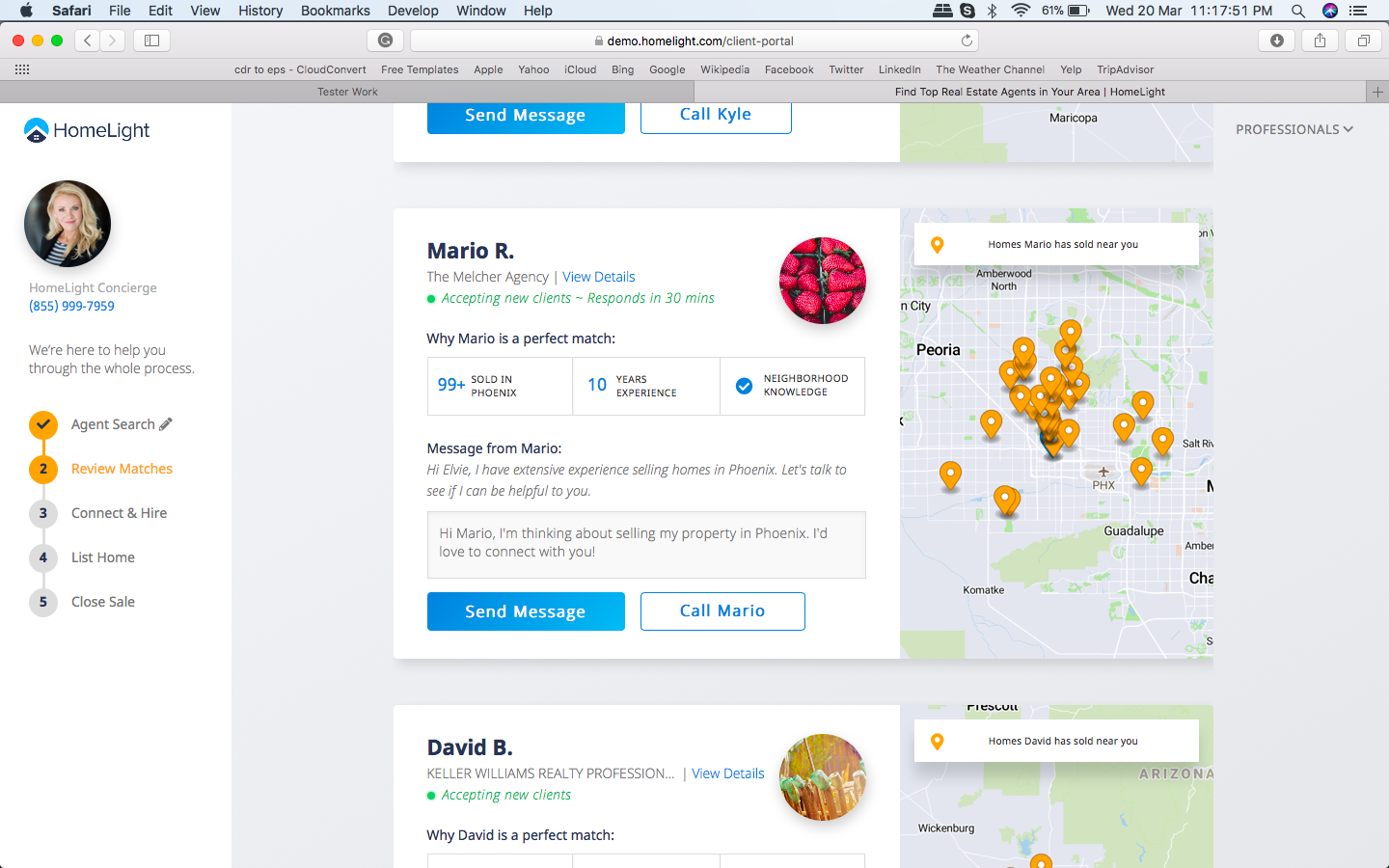Open the Safari share menu
Viewport: 1389px width, 868px height.
(x=1320, y=41)
